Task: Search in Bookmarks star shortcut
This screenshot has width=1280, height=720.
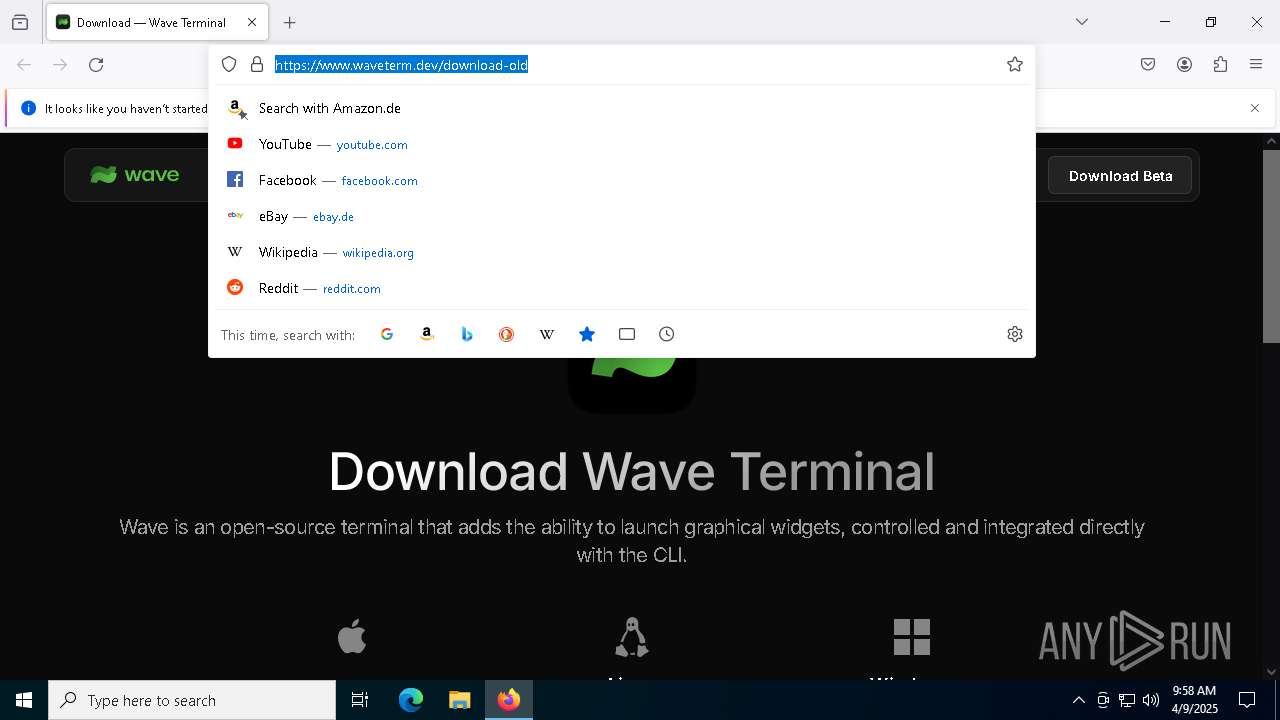Action: coord(587,334)
